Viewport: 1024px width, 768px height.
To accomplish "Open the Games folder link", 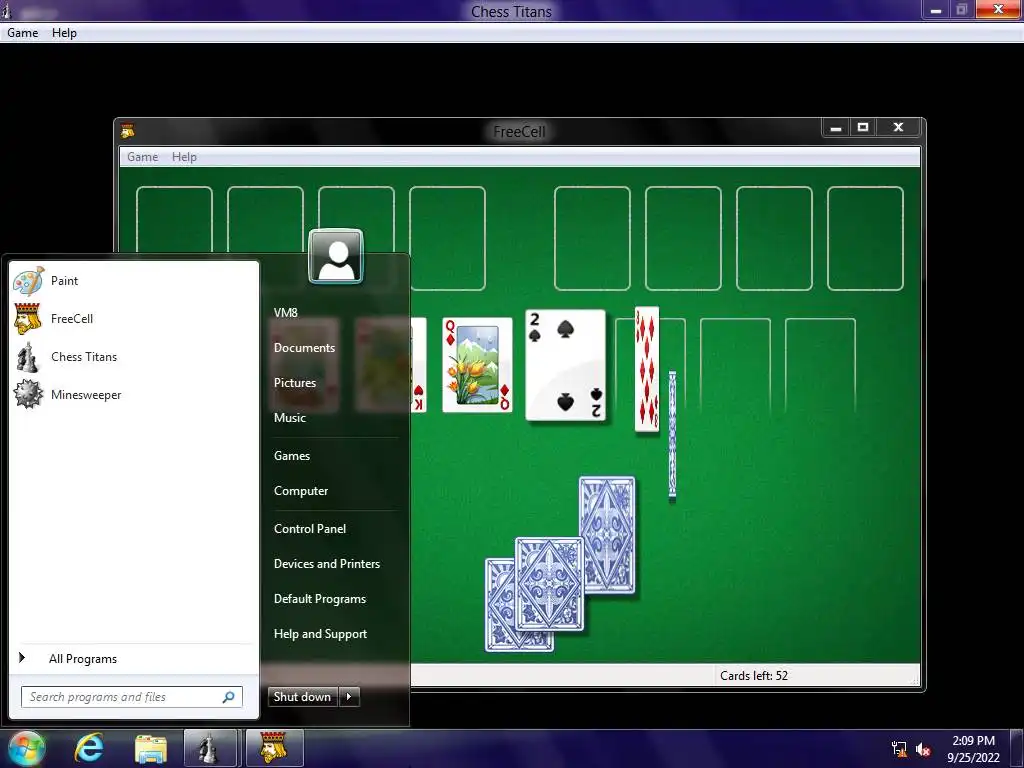I will coord(292,456).
